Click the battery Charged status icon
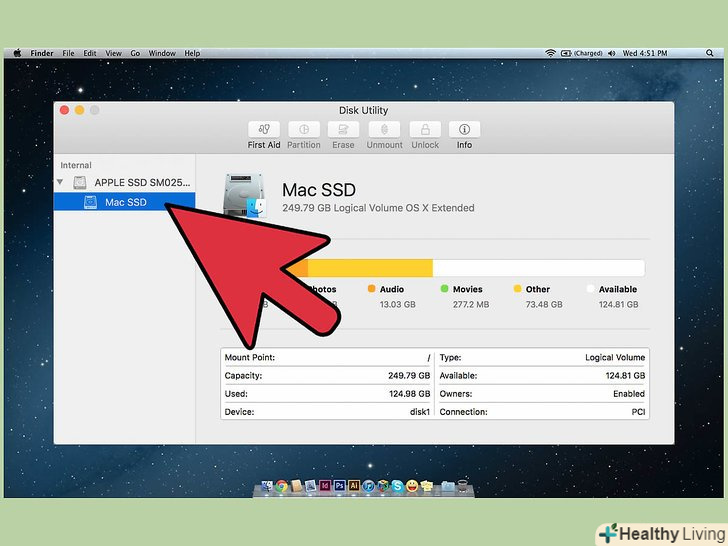 582,53
